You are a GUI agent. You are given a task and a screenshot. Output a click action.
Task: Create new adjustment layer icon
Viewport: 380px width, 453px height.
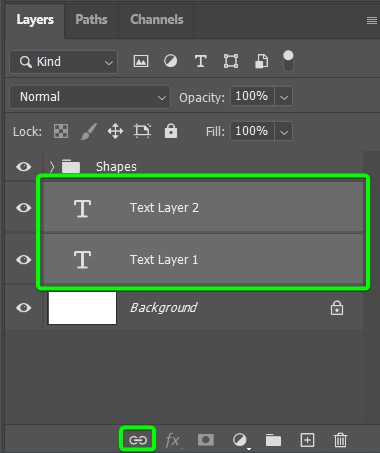[x=240, y=440]
